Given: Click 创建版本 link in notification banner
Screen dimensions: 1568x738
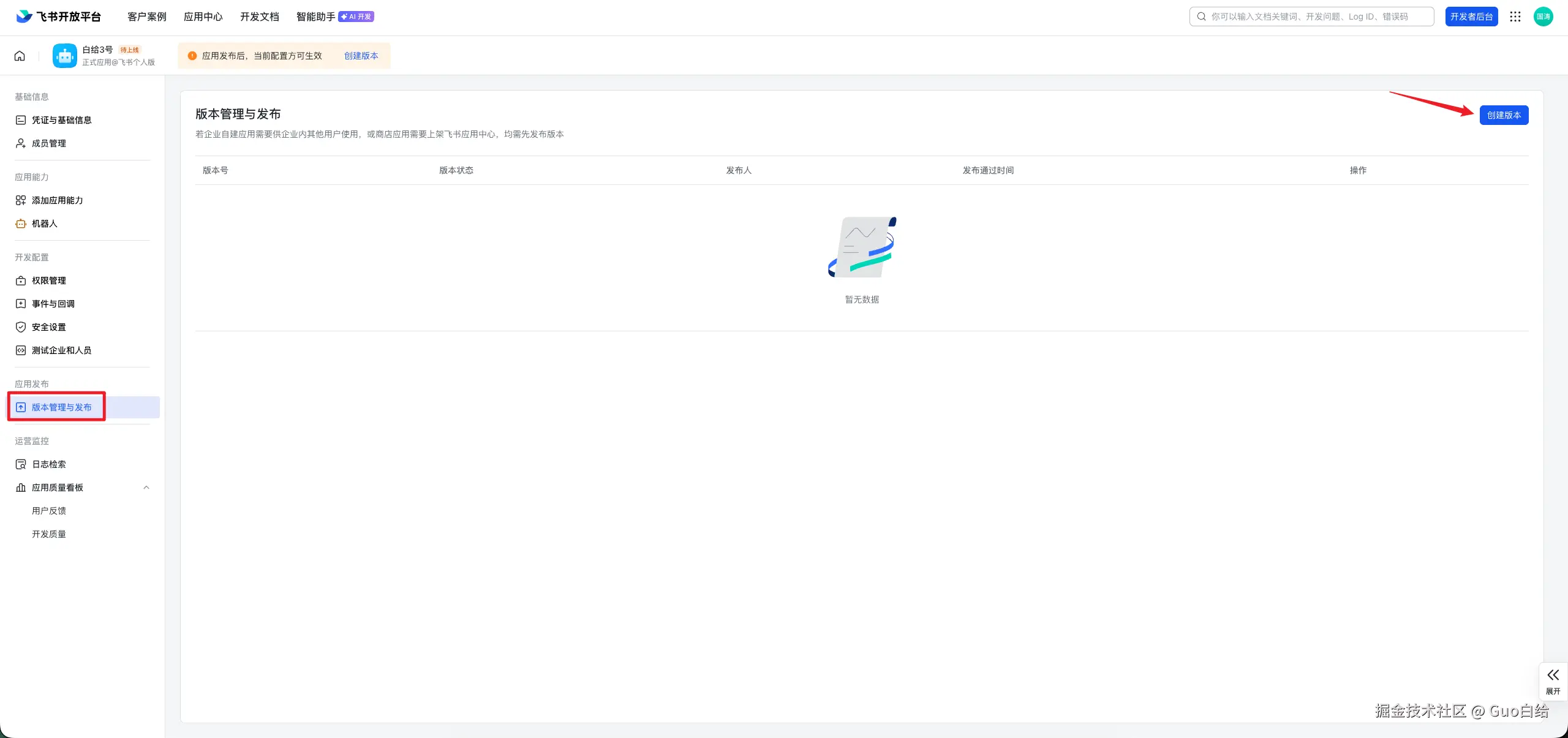Looking at the screenshot, I should click(361, 56).
